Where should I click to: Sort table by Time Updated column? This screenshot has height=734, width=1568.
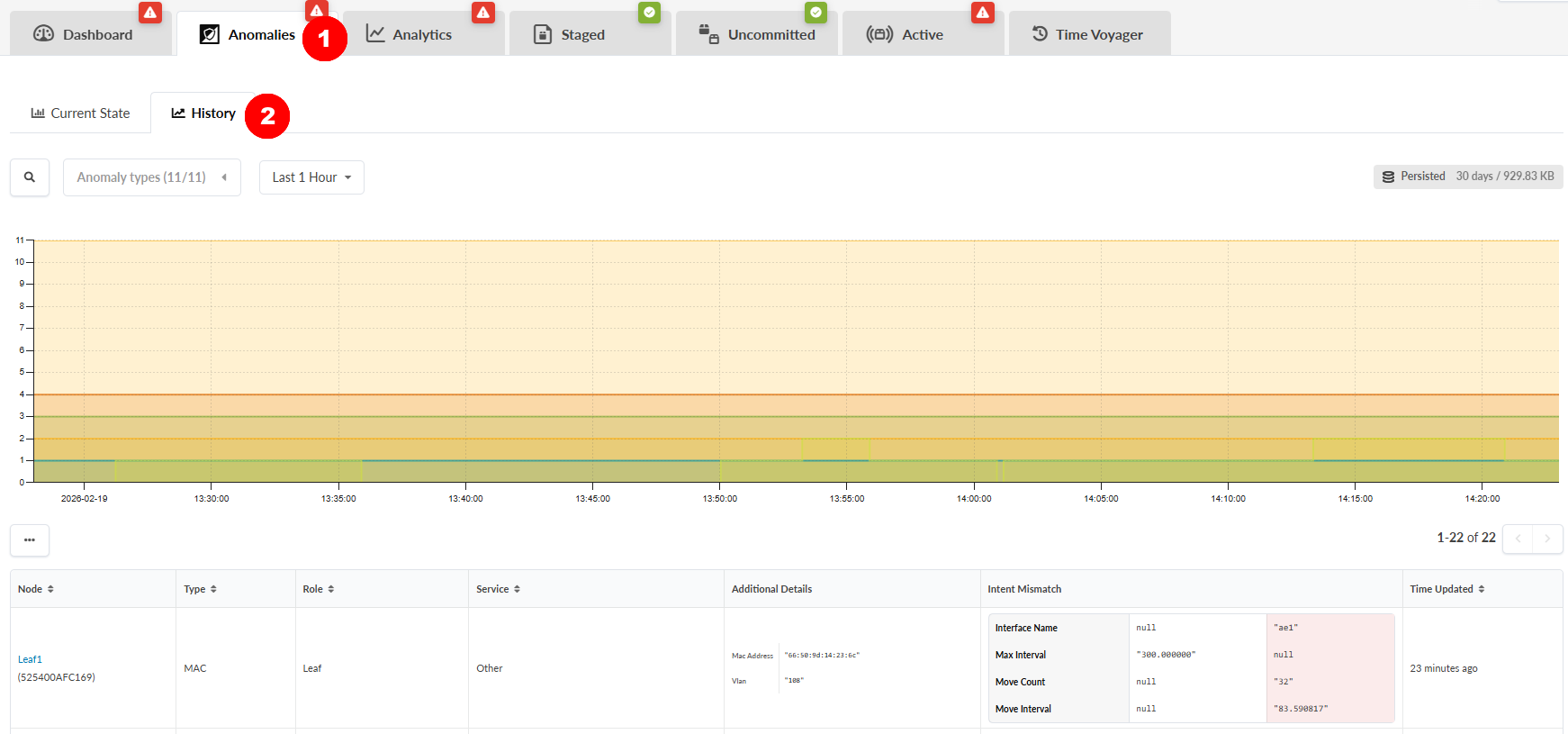pyautogui.click(x=1447, y=589)
